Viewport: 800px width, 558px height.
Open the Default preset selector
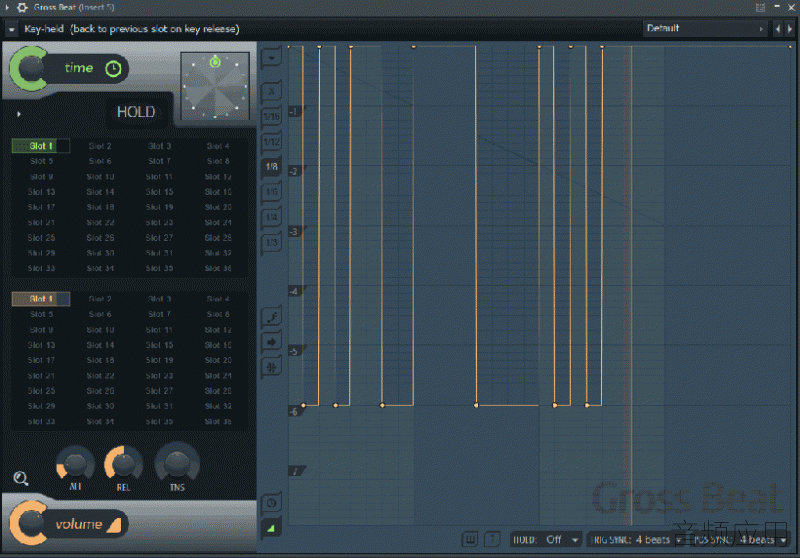click(705, 28)
